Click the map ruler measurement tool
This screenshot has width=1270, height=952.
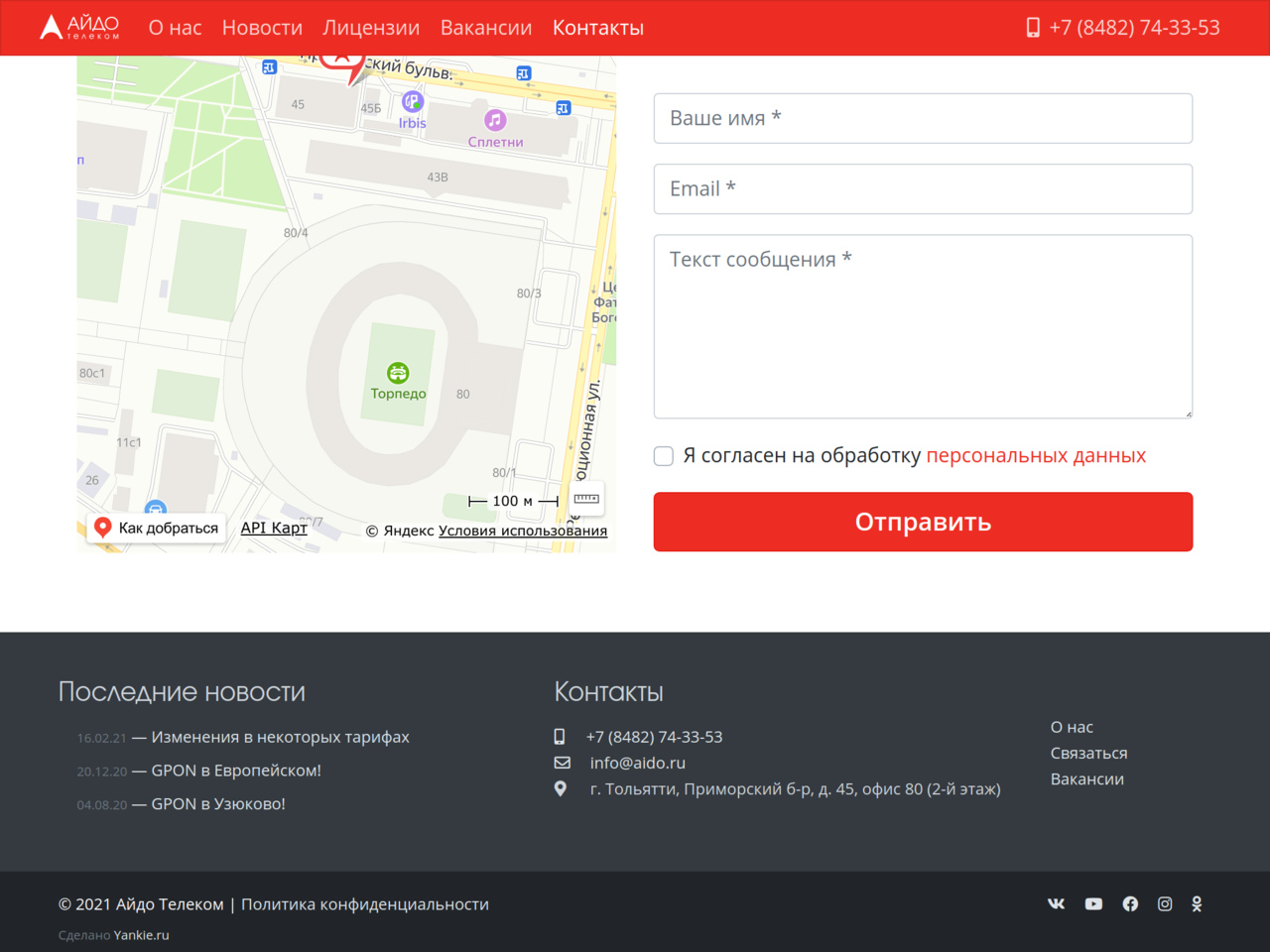pos(586,499)
